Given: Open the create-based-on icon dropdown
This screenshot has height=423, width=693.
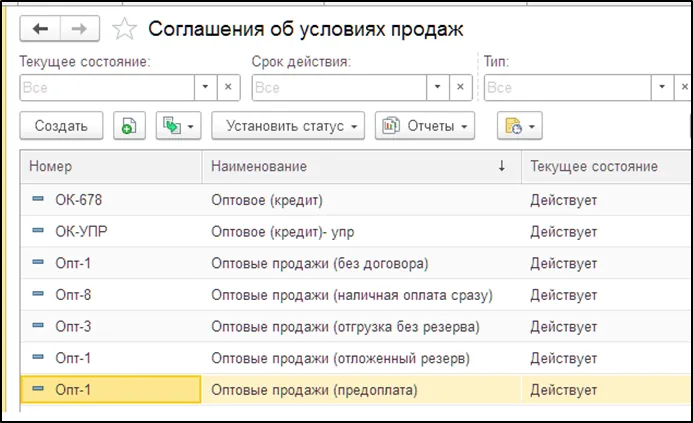Looking at the screenshot, I should [179, 126].
